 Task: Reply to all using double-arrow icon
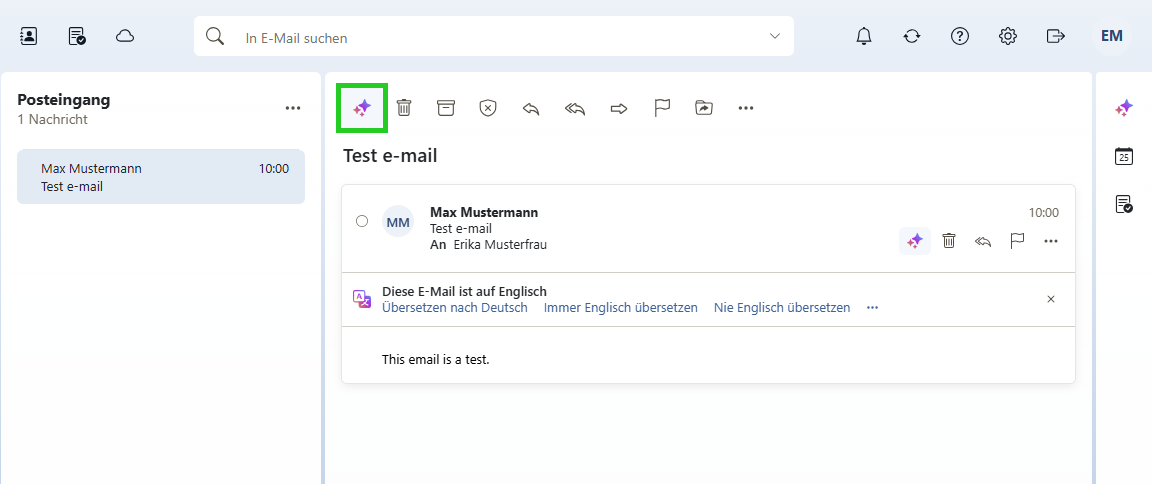click(575, 108)
